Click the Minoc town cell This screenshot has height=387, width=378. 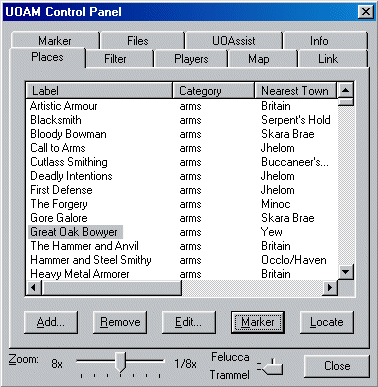click(276, 204)
